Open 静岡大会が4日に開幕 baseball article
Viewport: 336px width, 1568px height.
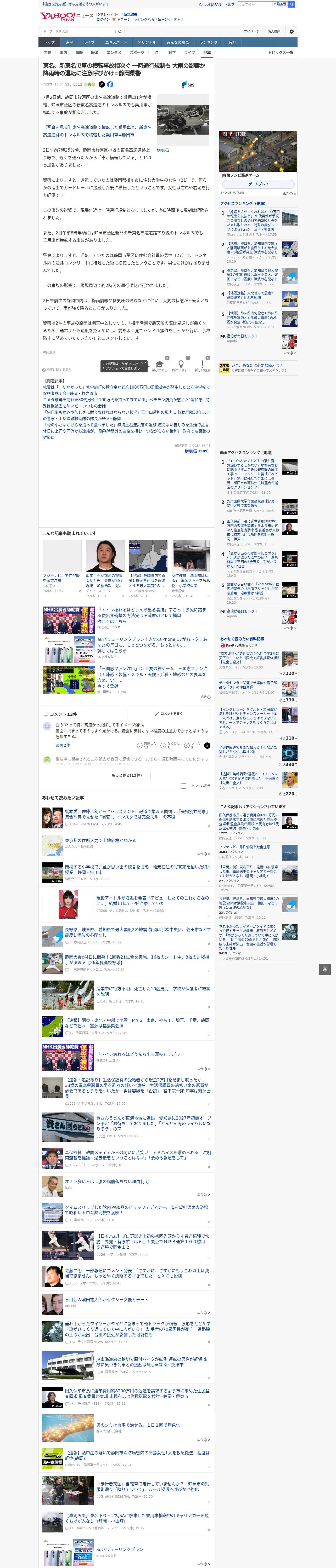pyautogui.click(x=137, y=959)
